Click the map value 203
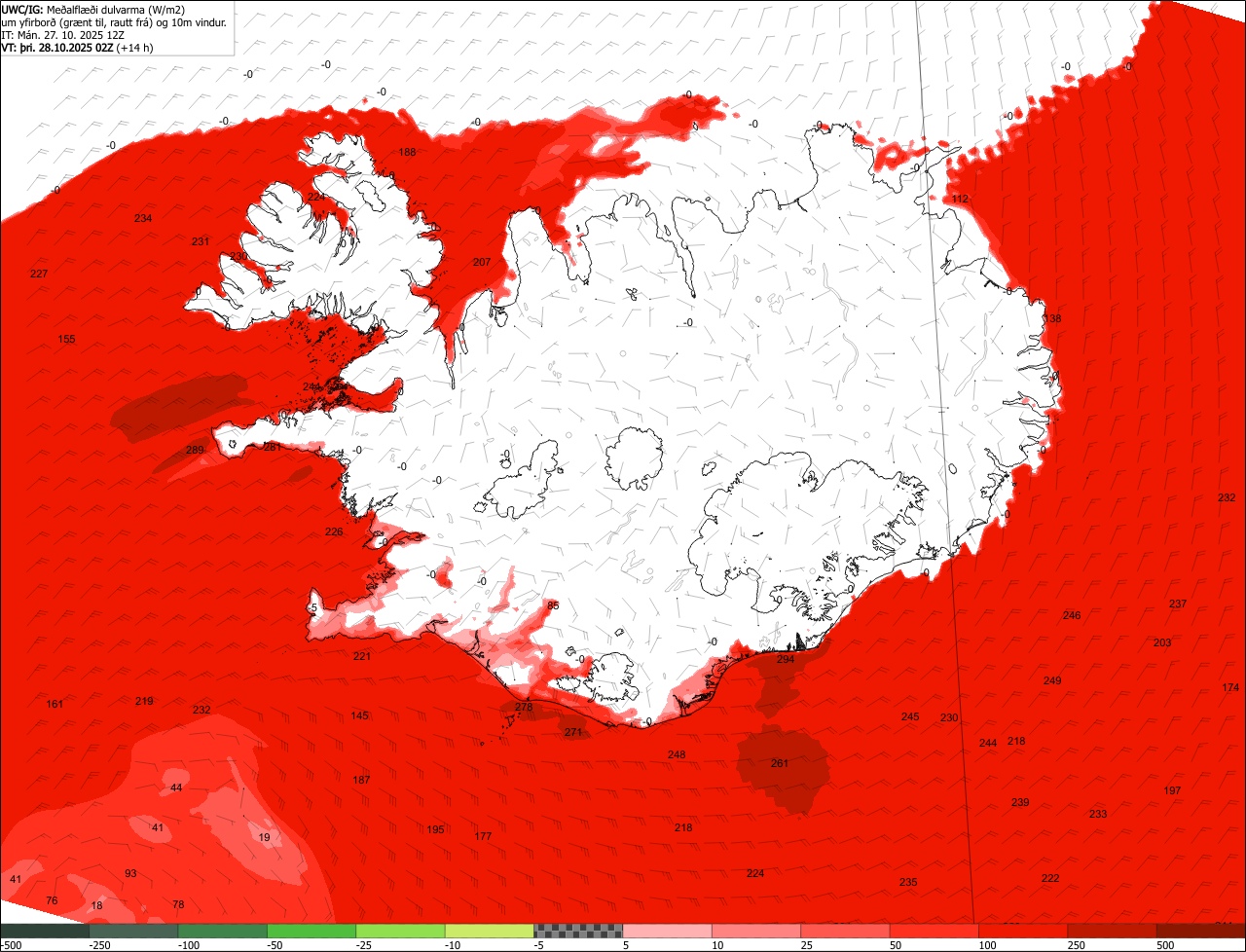 pos(1162,642)
